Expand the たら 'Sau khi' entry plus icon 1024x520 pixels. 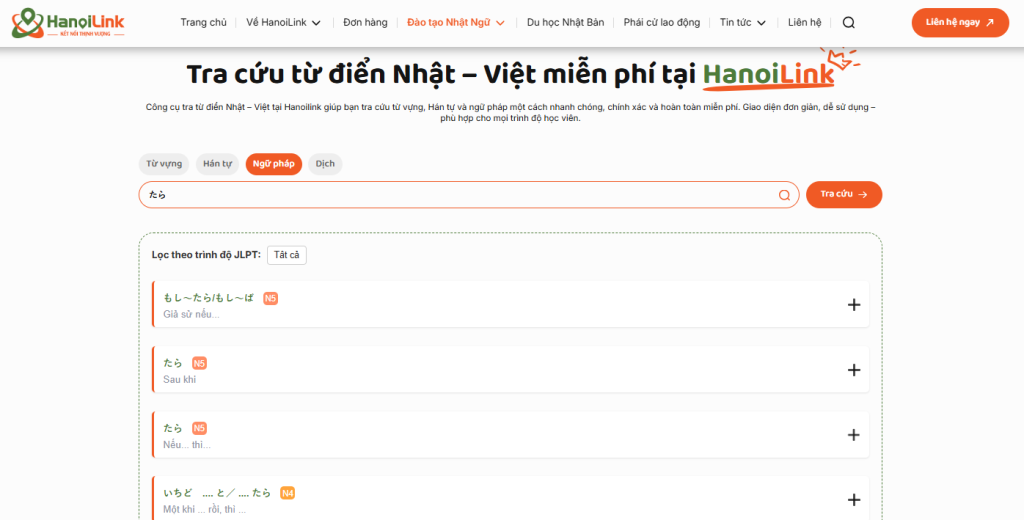pos(854,370)
